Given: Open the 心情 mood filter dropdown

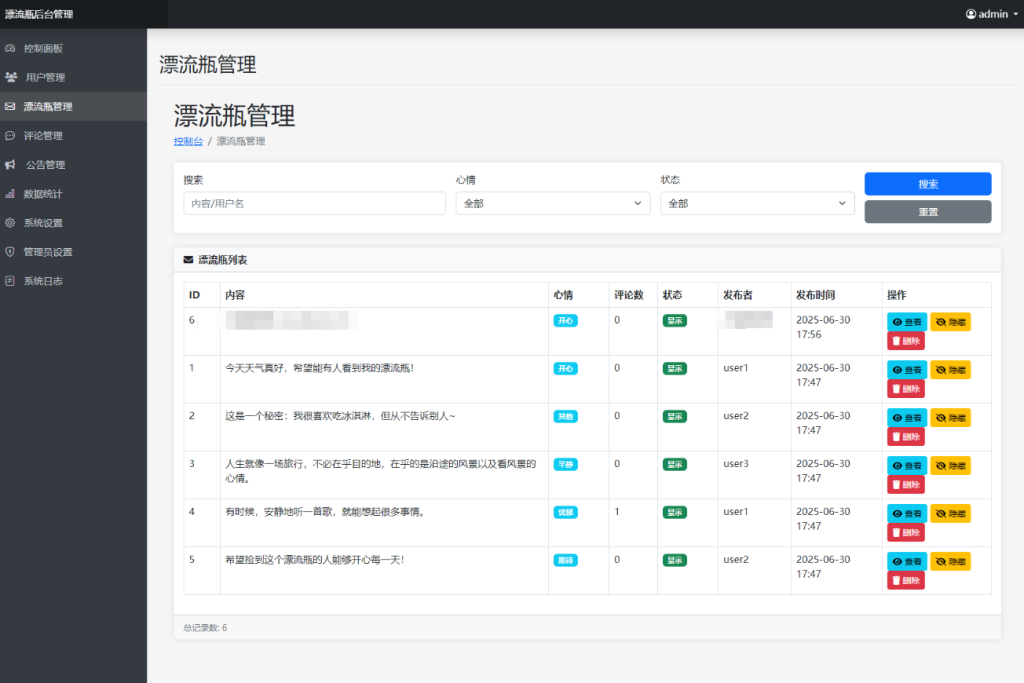Looking at the screenshot, I should [x=553, y=202].
